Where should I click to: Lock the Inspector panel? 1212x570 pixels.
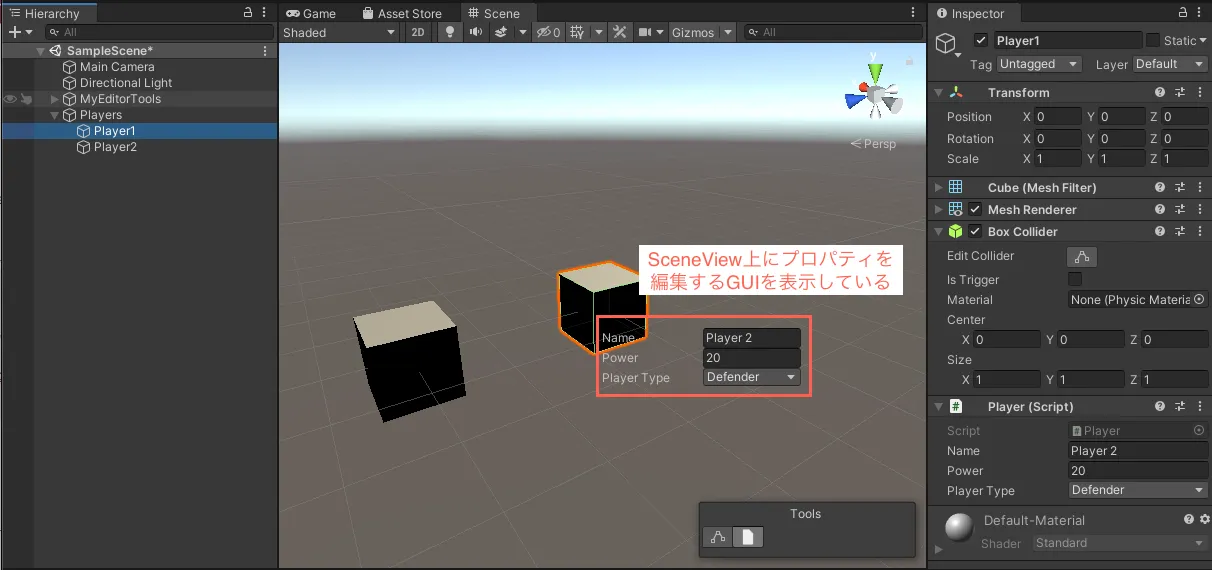tap(1183, 13)
